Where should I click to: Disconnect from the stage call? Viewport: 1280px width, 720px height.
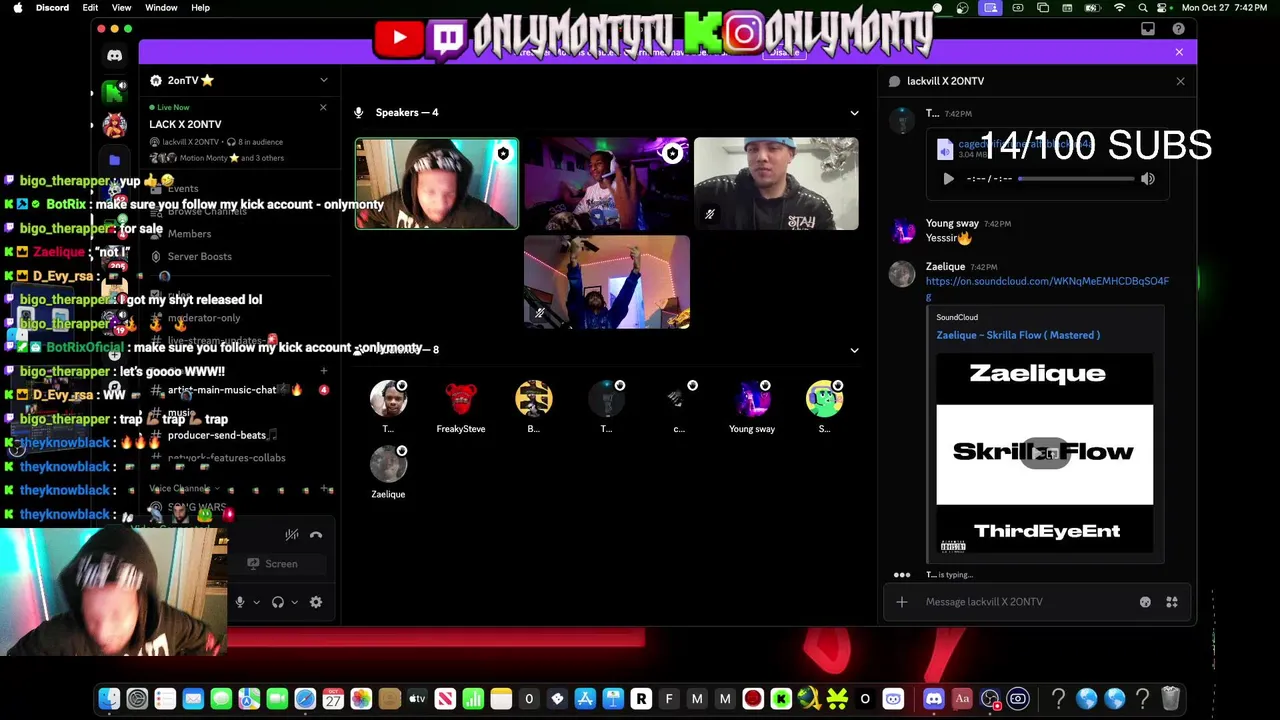(x=316, y=535)
